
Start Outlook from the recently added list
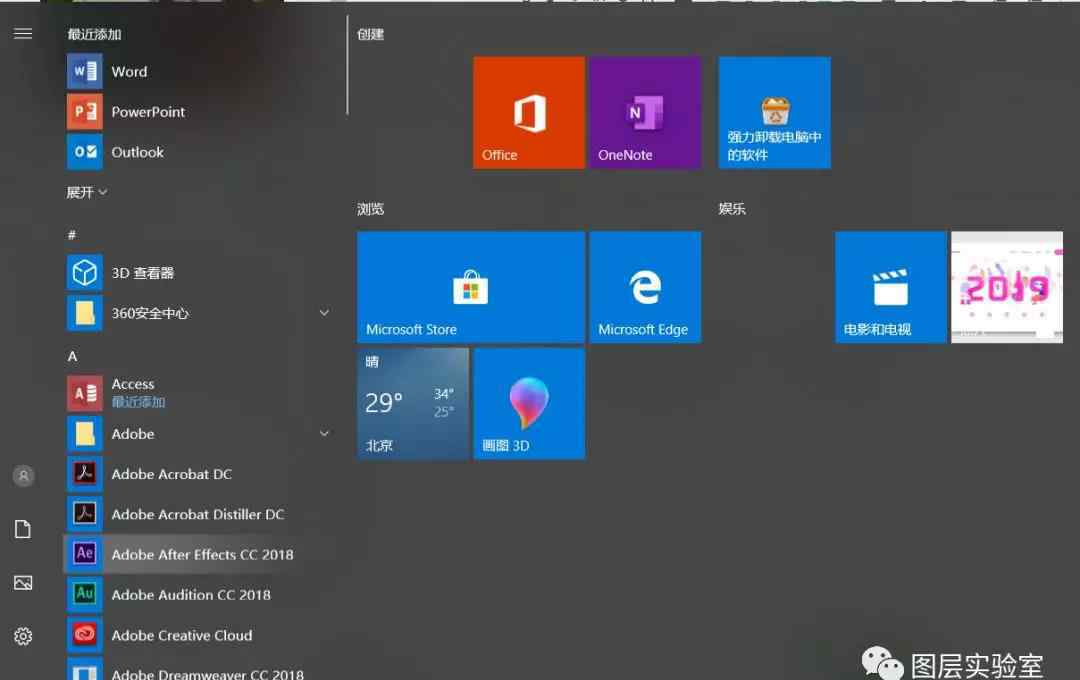(x=200, y=152)
